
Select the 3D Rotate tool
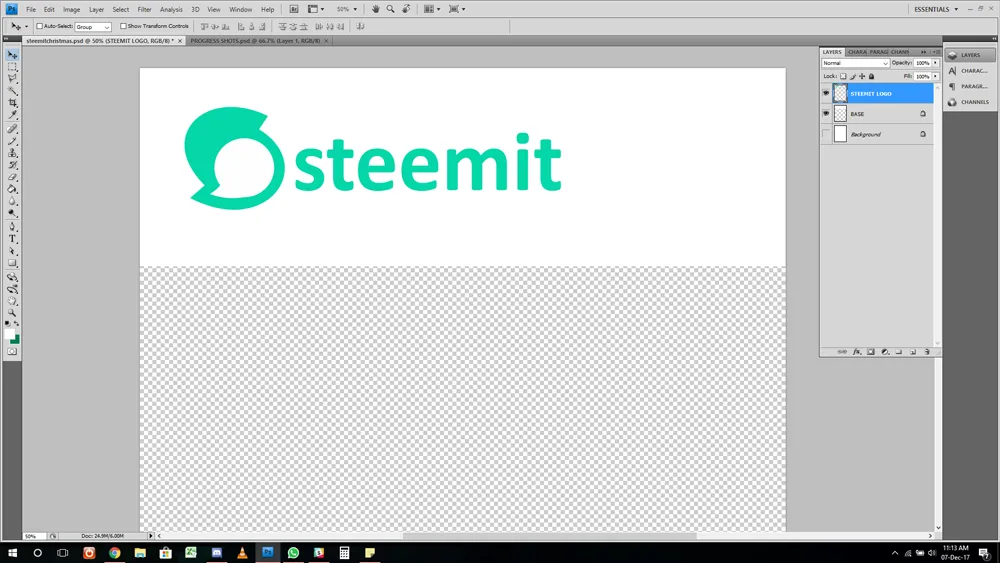point(12,277)
